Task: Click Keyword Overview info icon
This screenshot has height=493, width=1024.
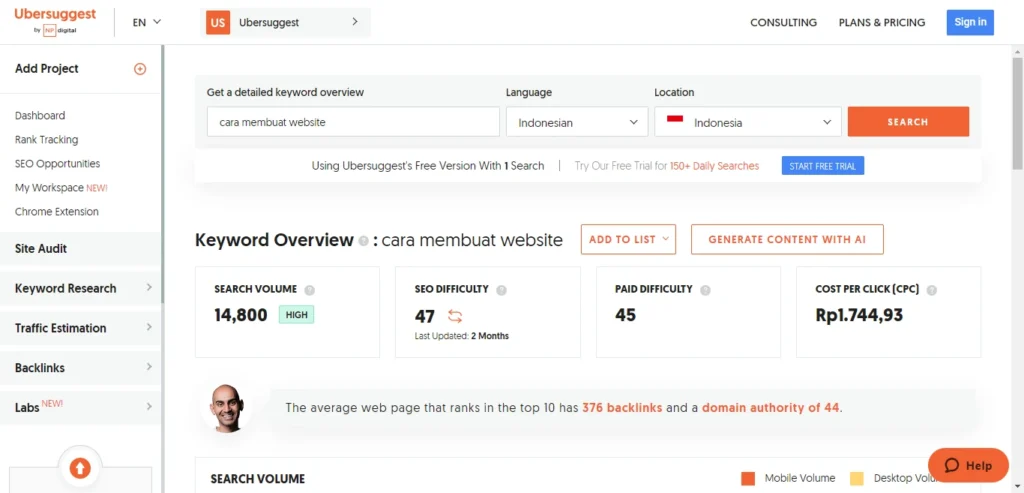Action: pyautogui.click(x=364, y=241)
